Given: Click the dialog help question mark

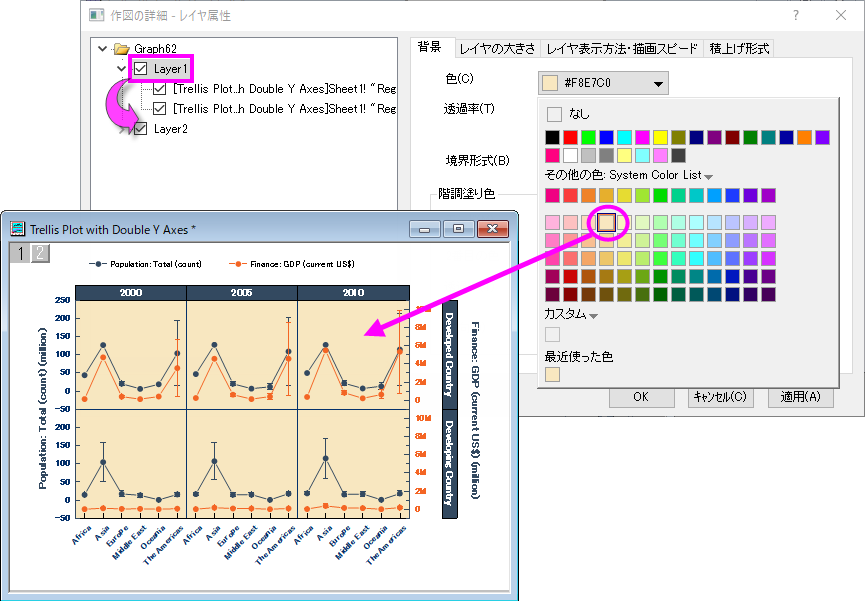Looking at the screenshot, I should 795,15.
